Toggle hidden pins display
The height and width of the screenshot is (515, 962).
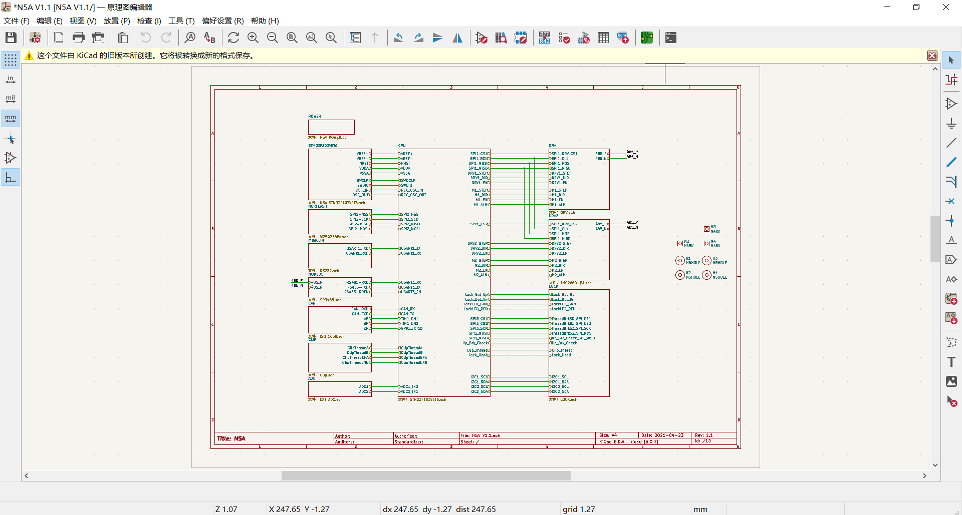(x=11, y=158)
